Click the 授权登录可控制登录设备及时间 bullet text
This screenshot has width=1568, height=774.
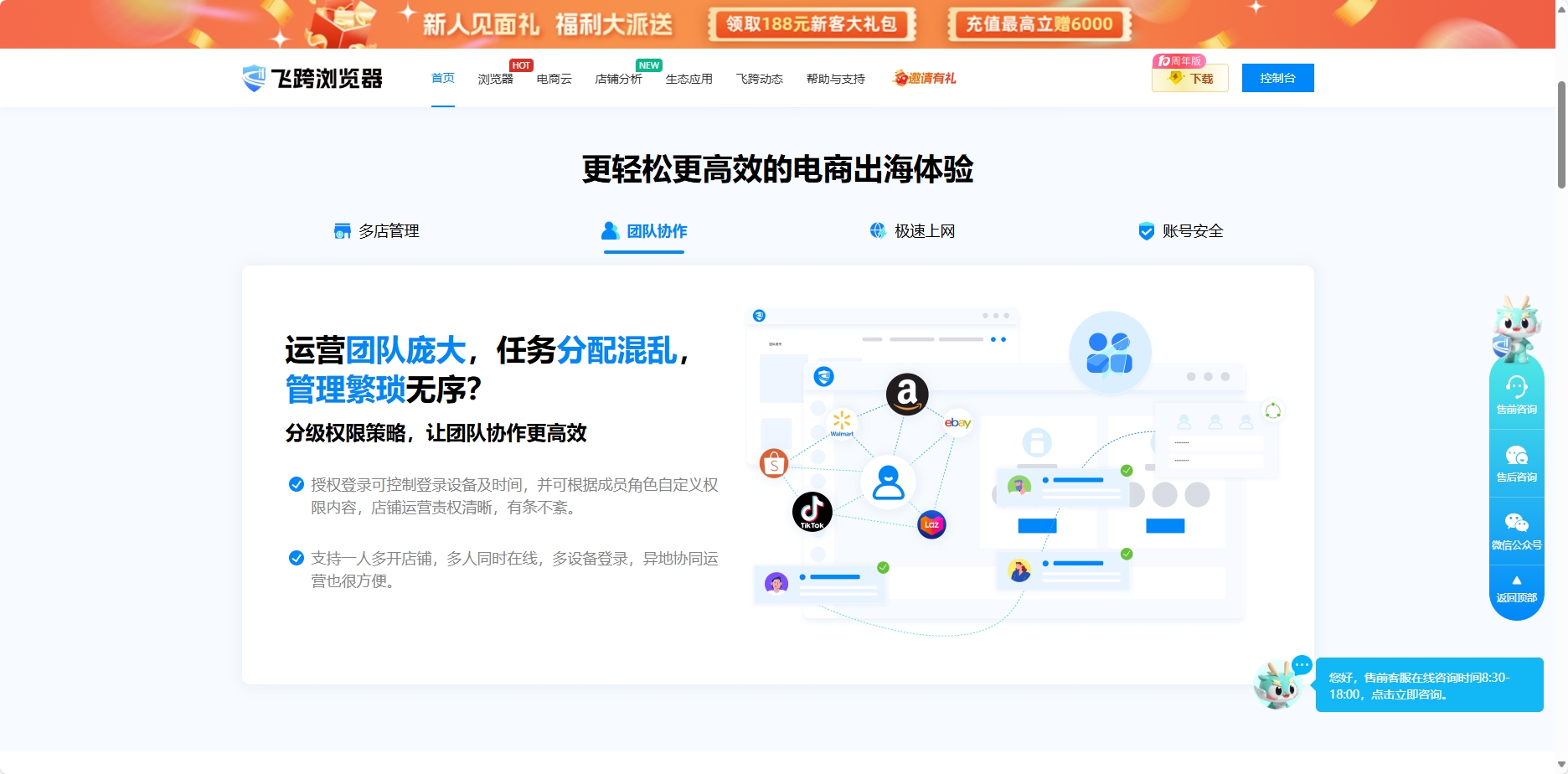tap(514, 496)
